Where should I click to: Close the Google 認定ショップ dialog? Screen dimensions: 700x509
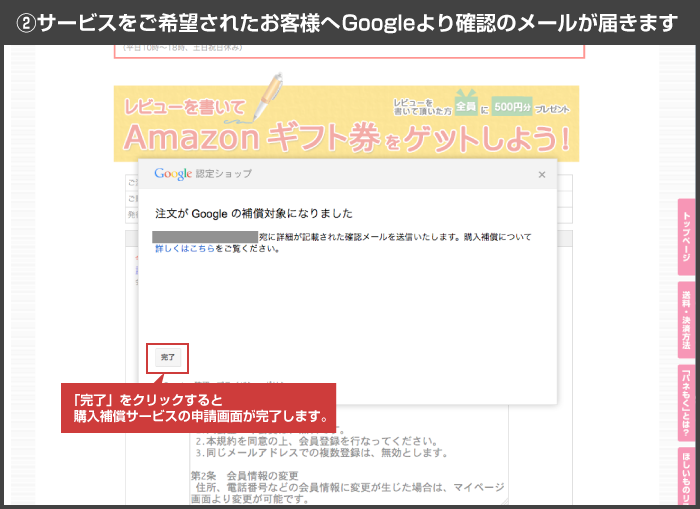[x=542, y=175]
